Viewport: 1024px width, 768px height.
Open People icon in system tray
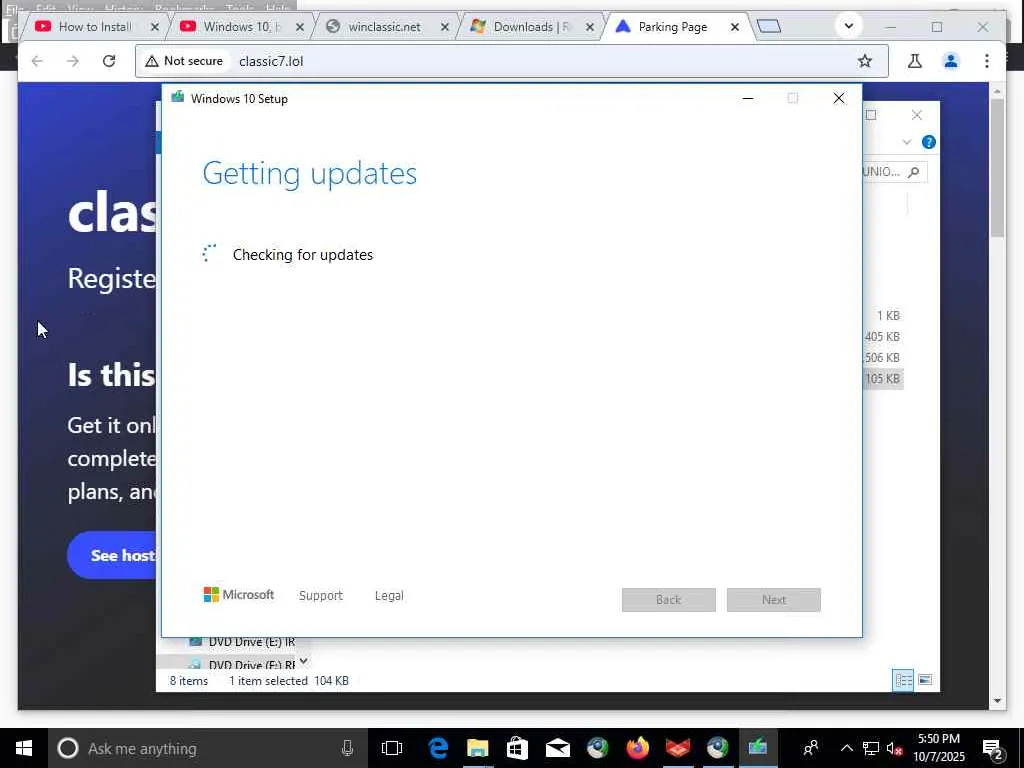811,748
